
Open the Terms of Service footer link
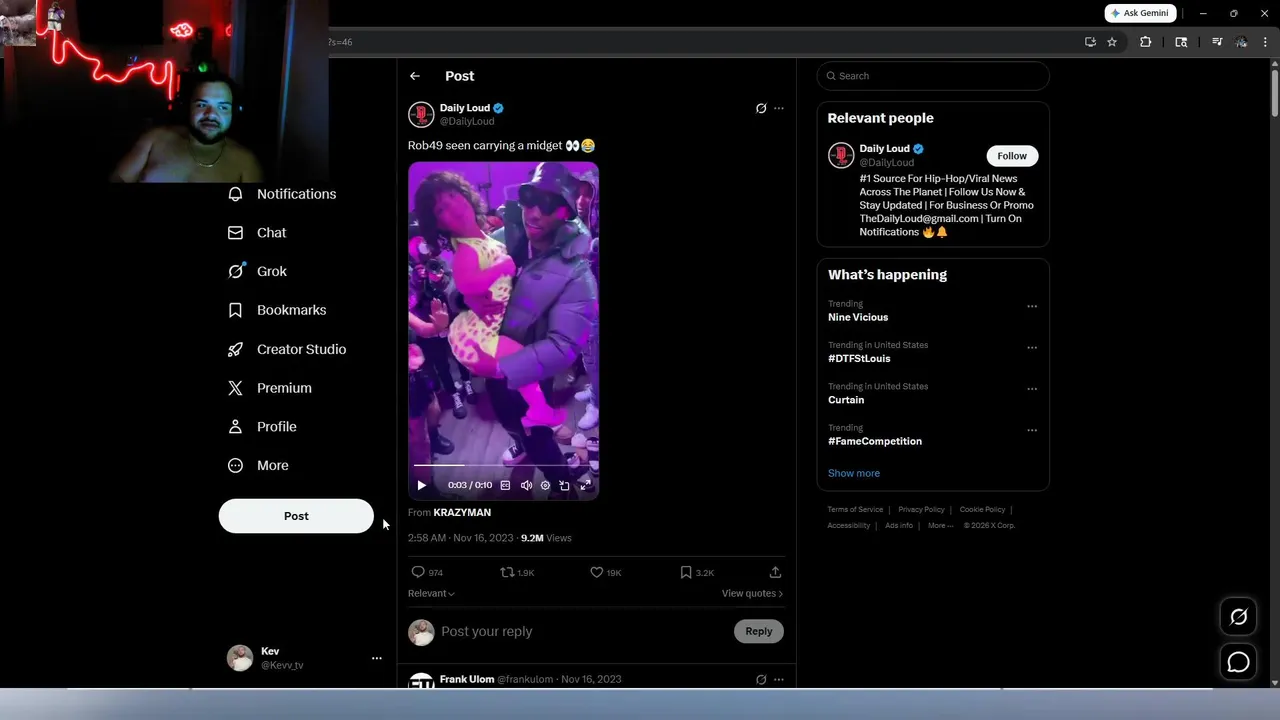pos(855,510)
